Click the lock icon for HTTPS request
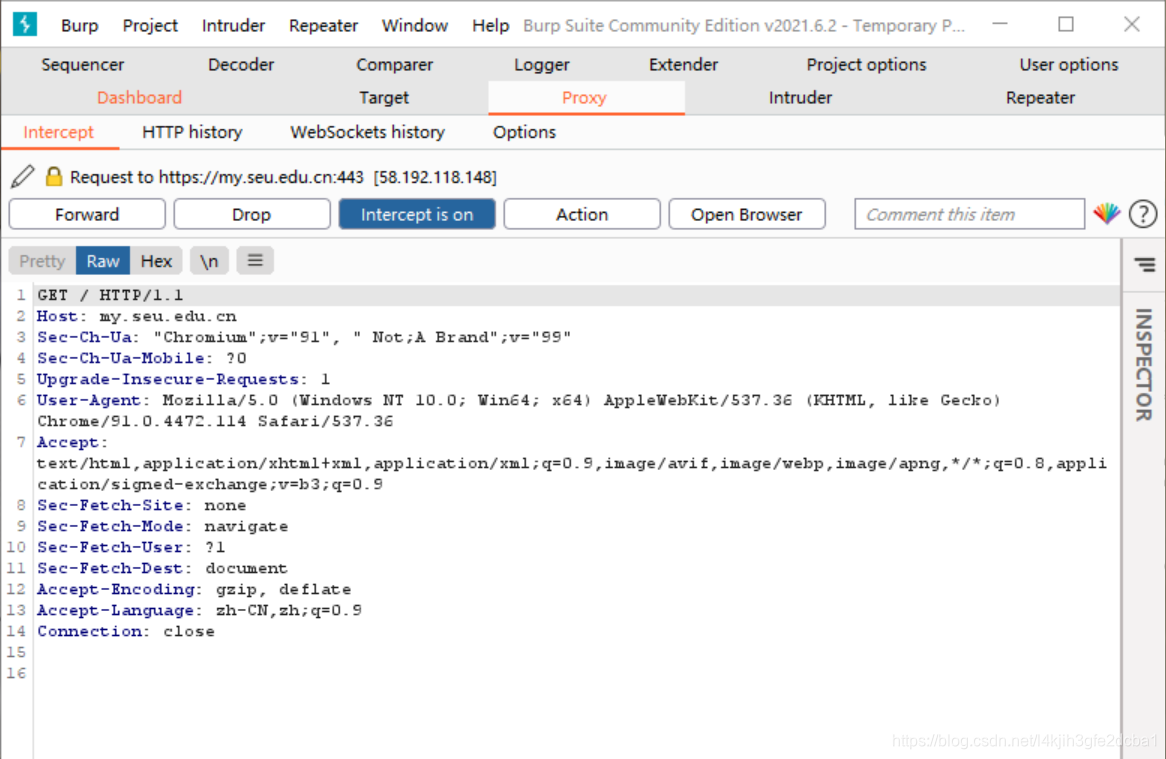This screenshot has width=1166, height=759. coord(54,176)
